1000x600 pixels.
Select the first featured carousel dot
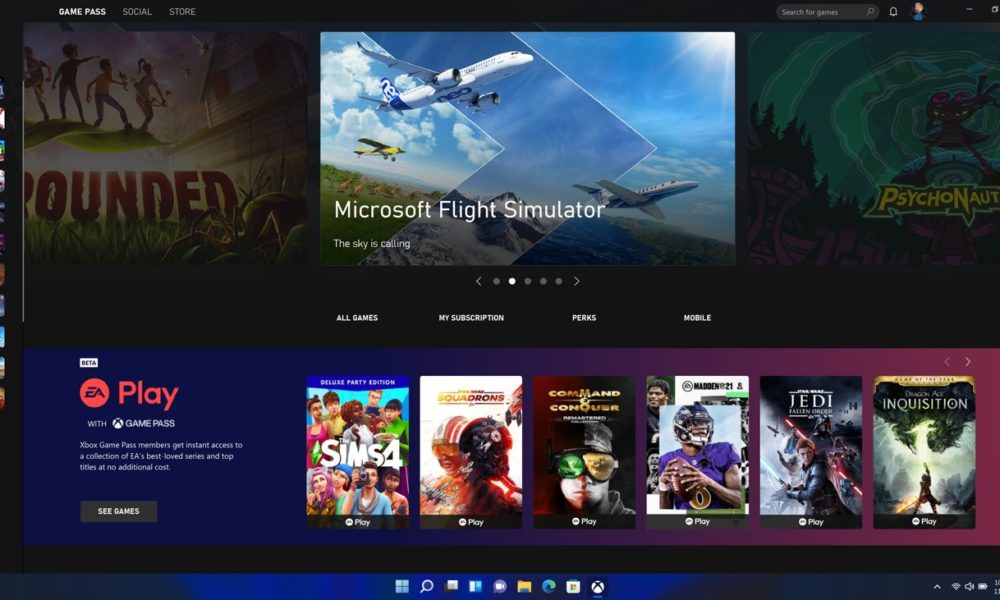(x=496, y=281)
